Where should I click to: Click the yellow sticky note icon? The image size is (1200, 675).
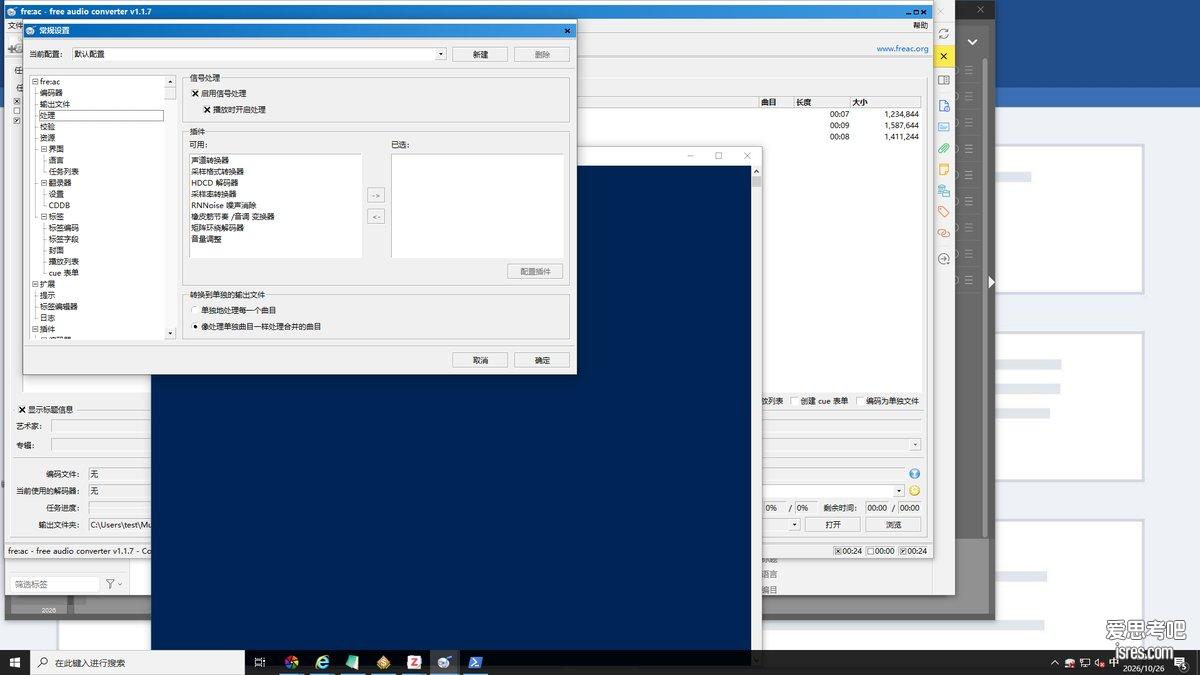pos(943,170)
